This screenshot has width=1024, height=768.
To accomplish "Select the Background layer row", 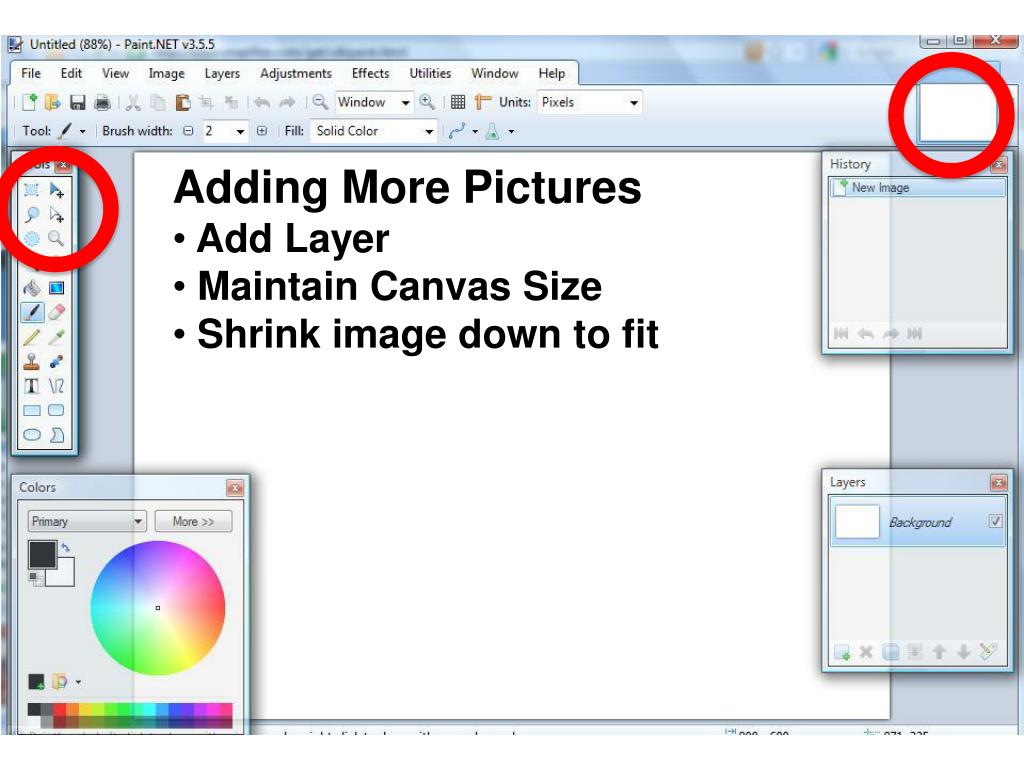I will tap(918, 522).
